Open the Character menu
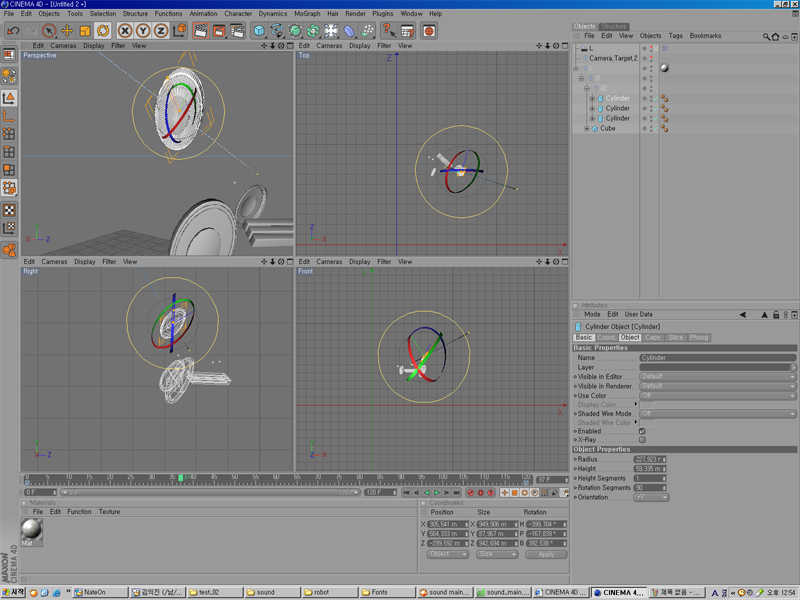Viewport: 800px width, 600px height. (x=238, y=14)
